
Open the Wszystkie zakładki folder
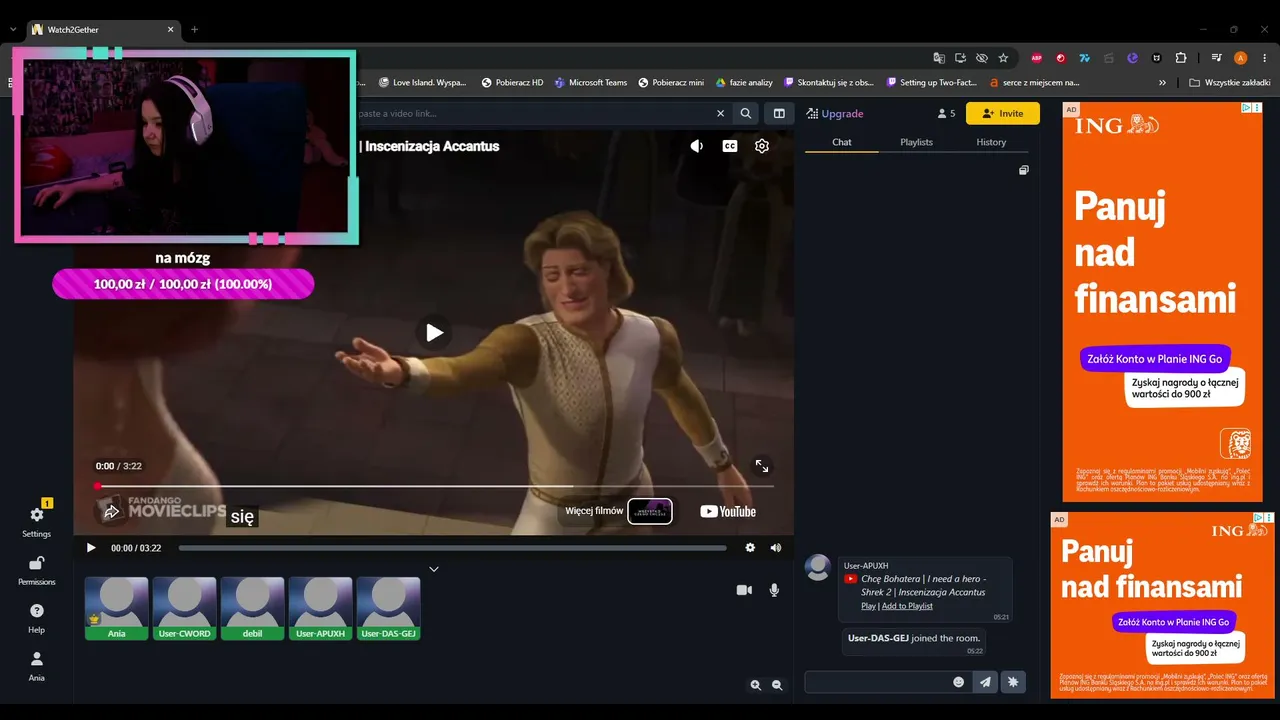[1229, 82]
